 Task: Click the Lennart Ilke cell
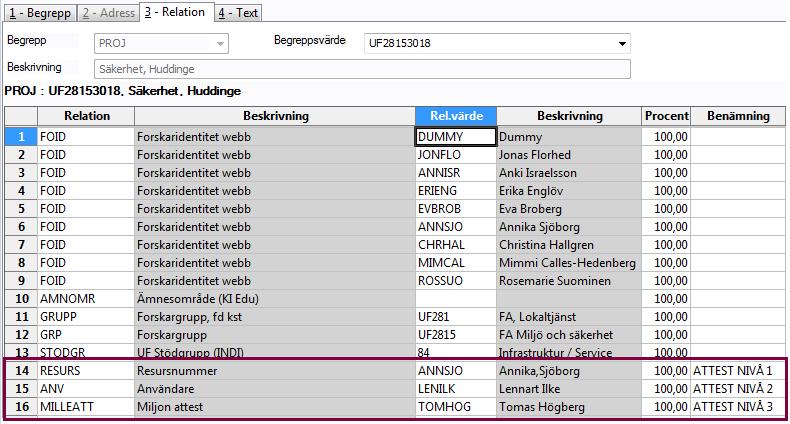point(569,389)
